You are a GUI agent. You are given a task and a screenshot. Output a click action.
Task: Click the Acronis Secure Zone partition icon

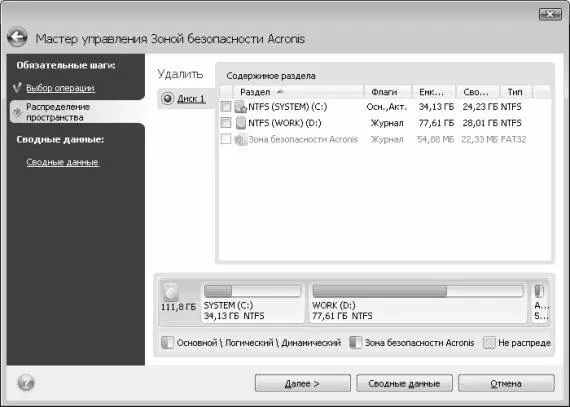tap(240, 140)
